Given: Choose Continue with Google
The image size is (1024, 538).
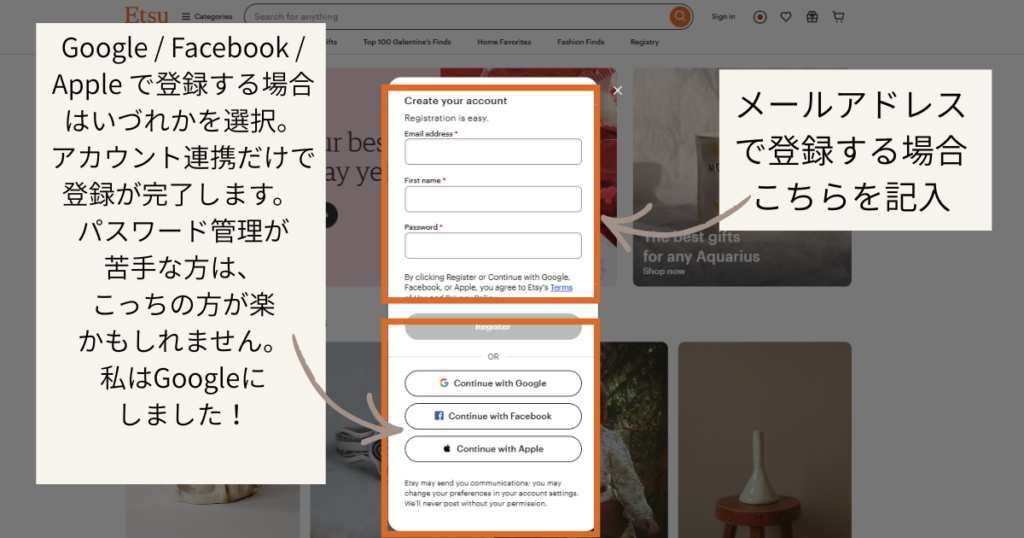Looking at the screenshot, I should (492, 383).
